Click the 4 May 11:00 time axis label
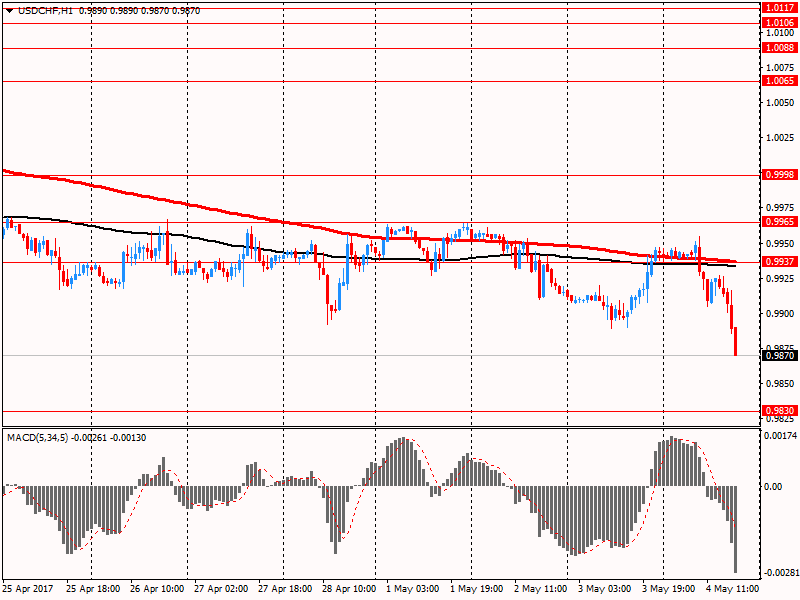Screen dimensions: 800x600 pyautogui.click(x=733, y=589)
